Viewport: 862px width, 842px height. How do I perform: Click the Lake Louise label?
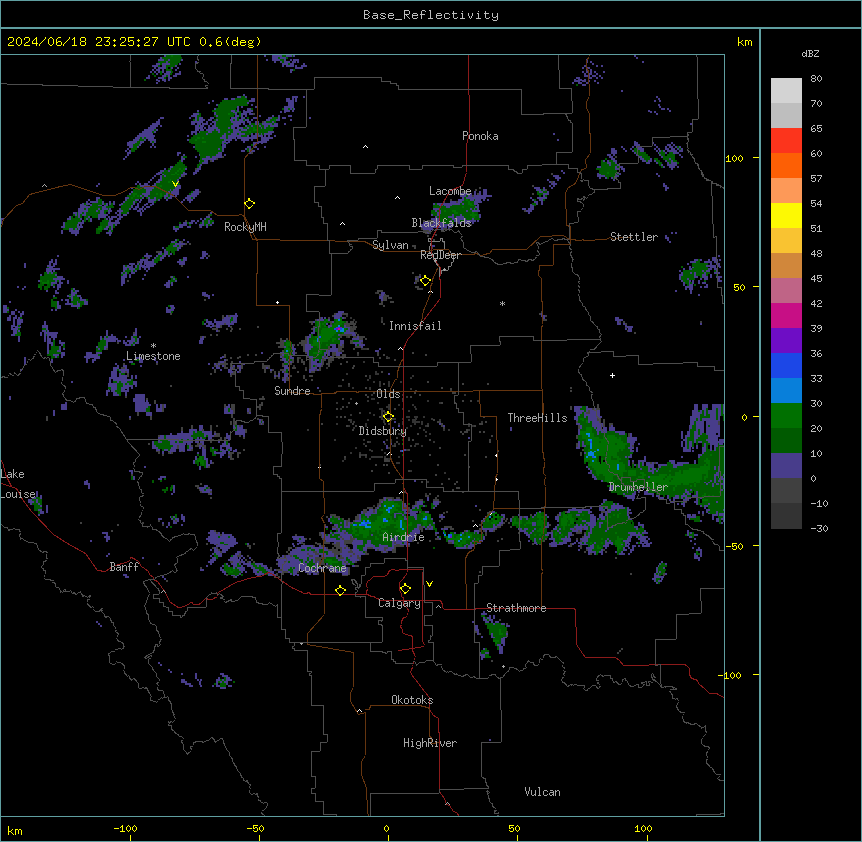tap(18, 484)
